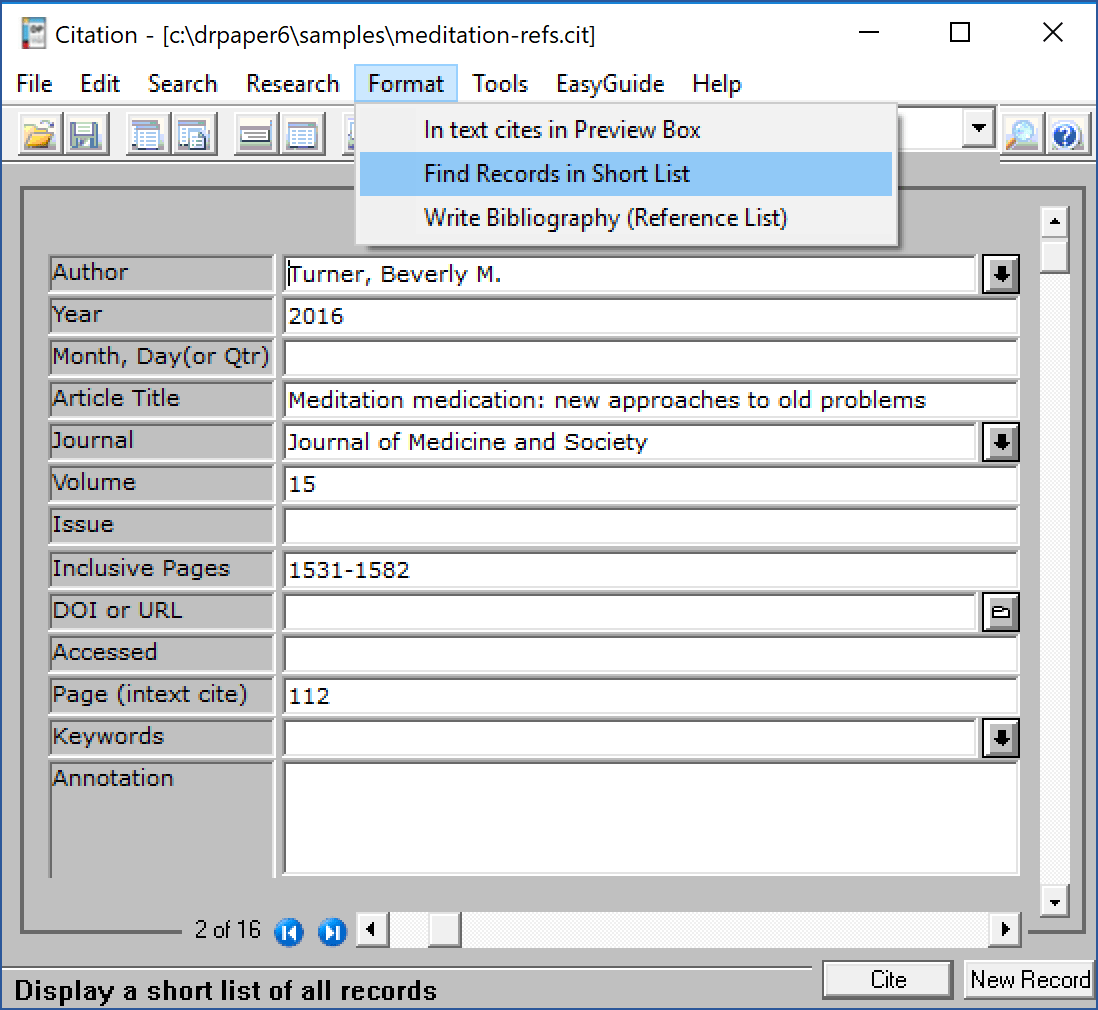The image size is (1098, 1010).
Task: Go to the next record with blue arrow
Action: 332,932
